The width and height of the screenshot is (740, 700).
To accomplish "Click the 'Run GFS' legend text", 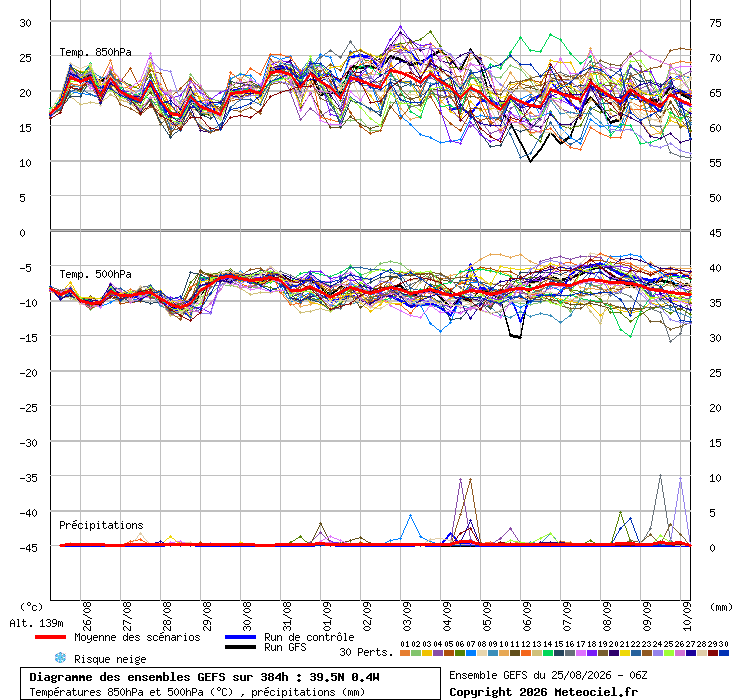I will click(285, 648).
